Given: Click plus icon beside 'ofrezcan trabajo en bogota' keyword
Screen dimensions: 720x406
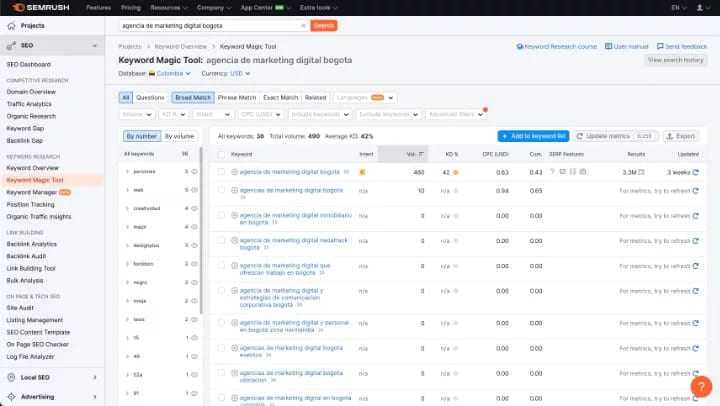Looking at the screenshot, I should (234, 265).
